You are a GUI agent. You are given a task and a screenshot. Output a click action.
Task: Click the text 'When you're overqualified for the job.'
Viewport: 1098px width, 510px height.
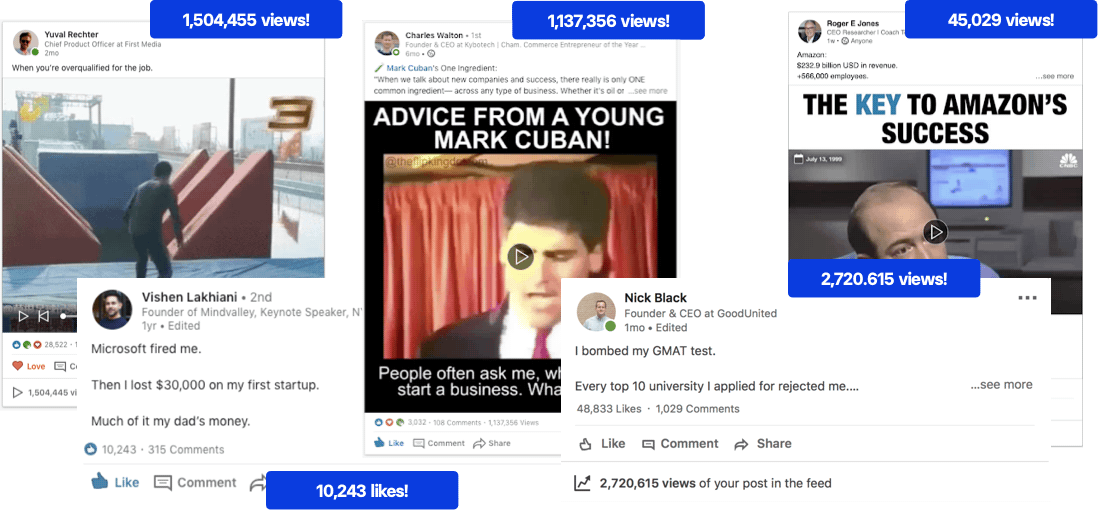[x=82, y=68]
